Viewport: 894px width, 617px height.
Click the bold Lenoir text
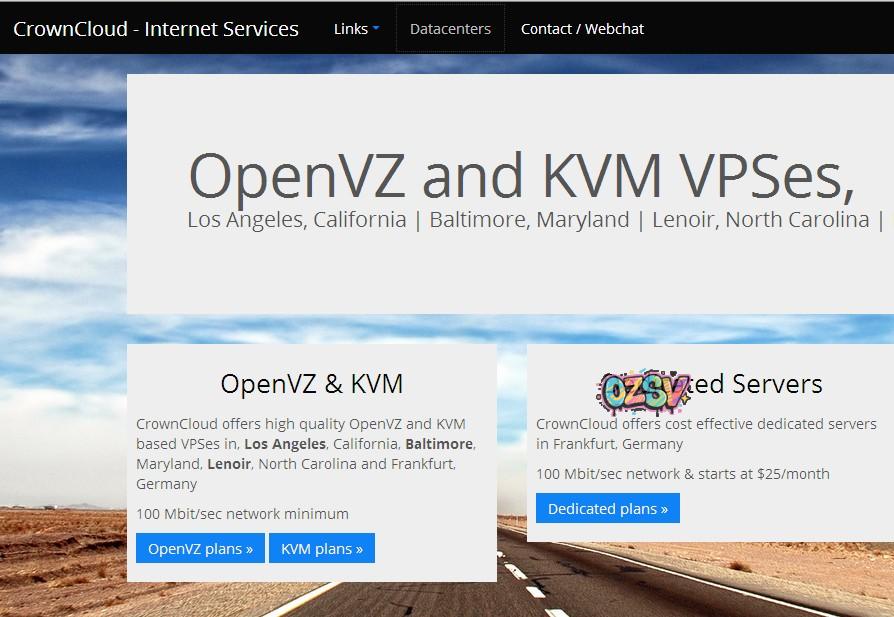229,464
